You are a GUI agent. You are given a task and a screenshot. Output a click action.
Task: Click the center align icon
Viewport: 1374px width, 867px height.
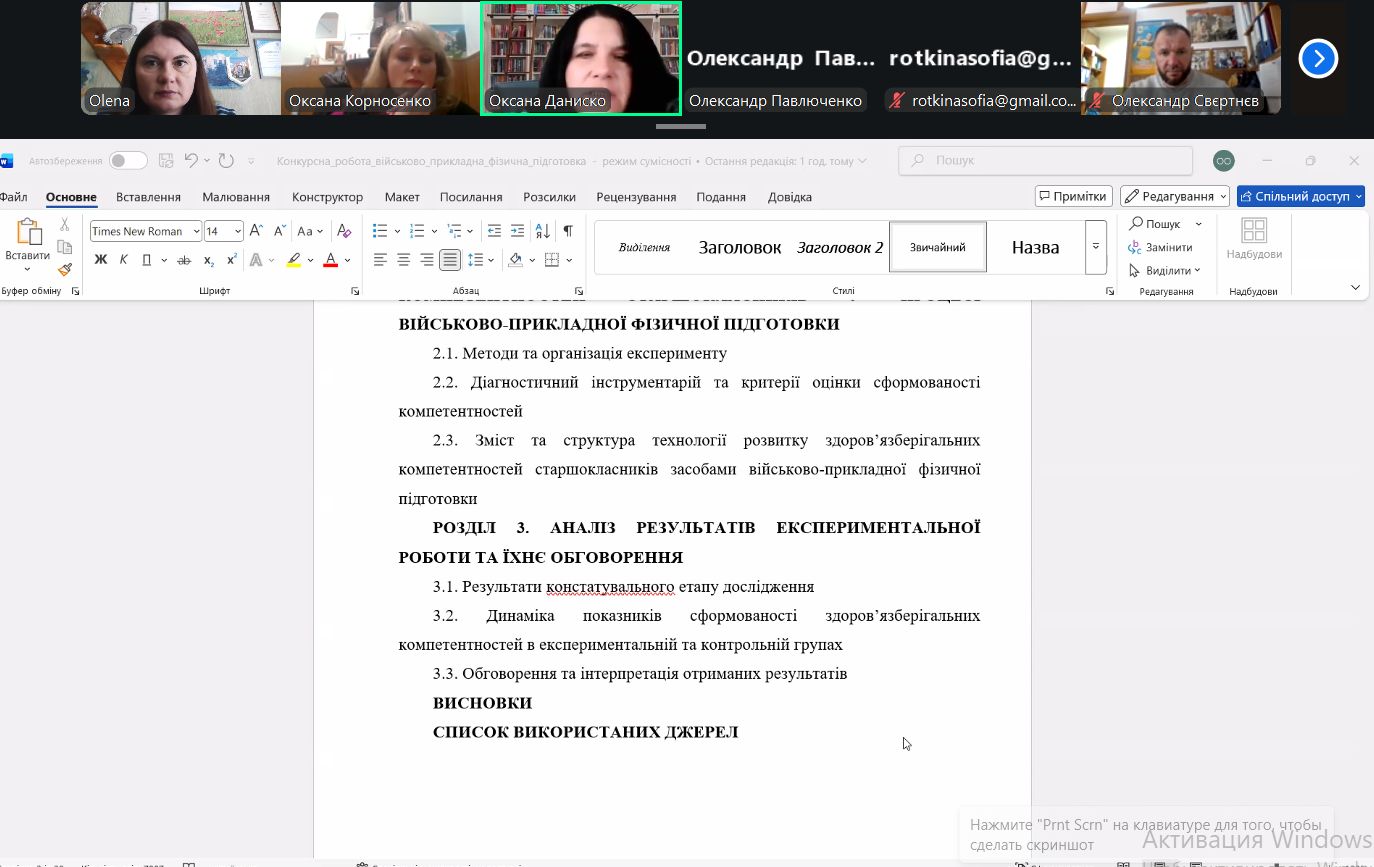403,260
